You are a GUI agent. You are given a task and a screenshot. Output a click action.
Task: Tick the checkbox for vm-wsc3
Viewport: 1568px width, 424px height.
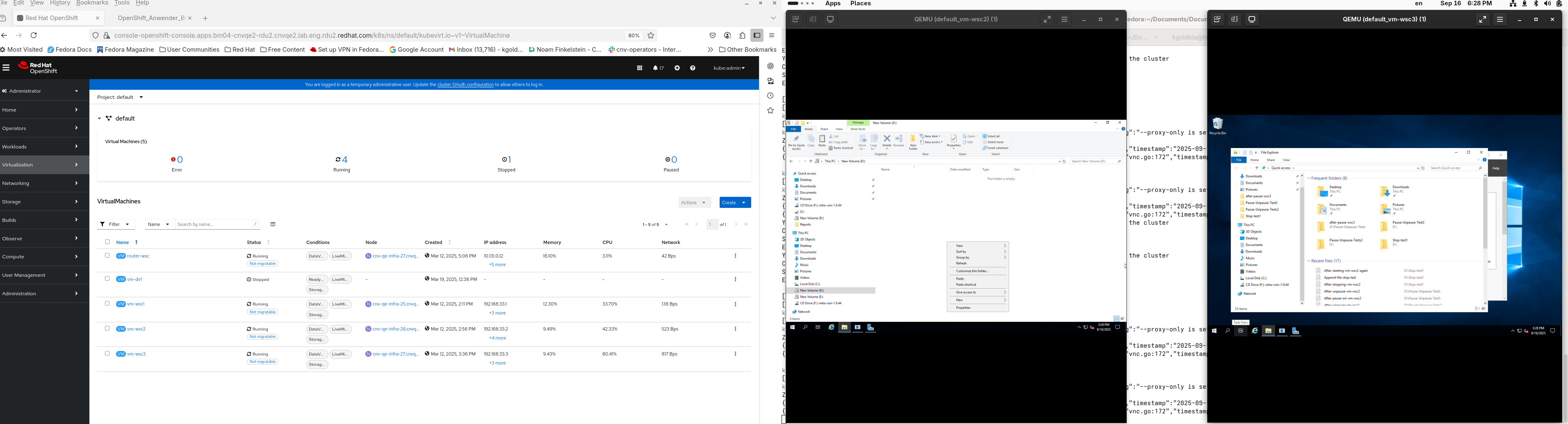tap(107, 353)
